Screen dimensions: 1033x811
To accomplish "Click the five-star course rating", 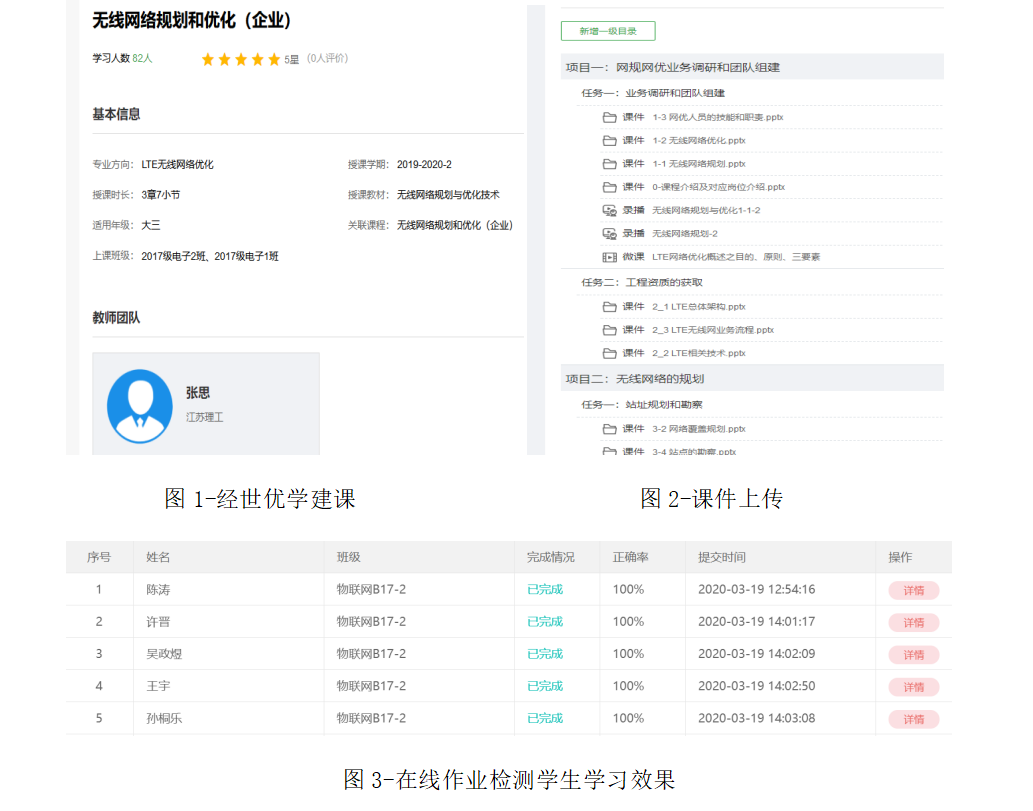I will [x=241, y=59].
